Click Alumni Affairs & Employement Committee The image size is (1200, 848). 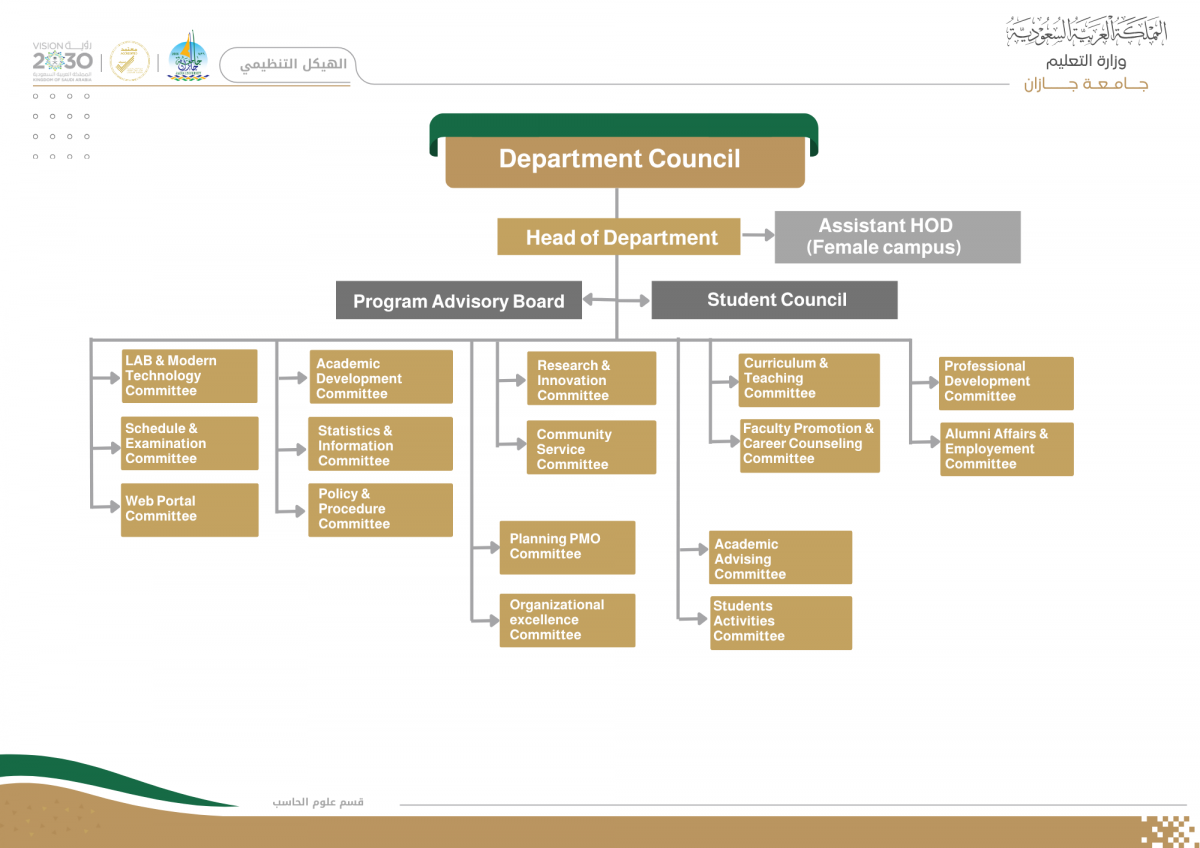[x=1006, y=449]
